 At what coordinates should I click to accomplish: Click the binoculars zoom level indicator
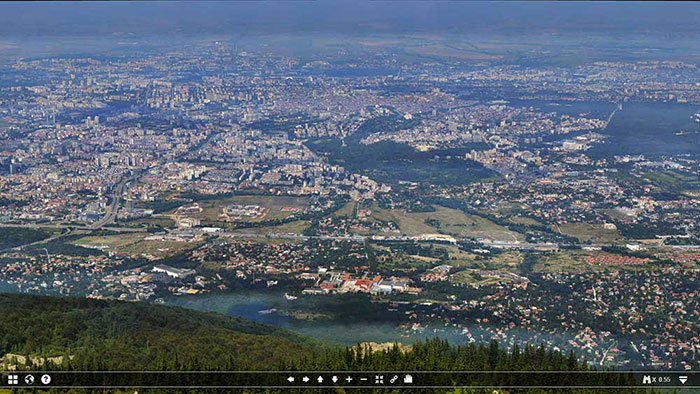click(646, 379)
